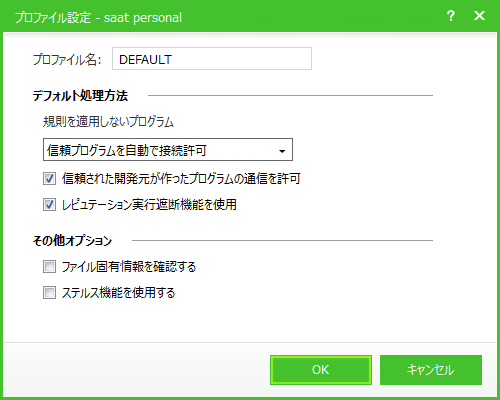
Task: Confirm settings with the OK button
Action: click(x=321, y=370)
